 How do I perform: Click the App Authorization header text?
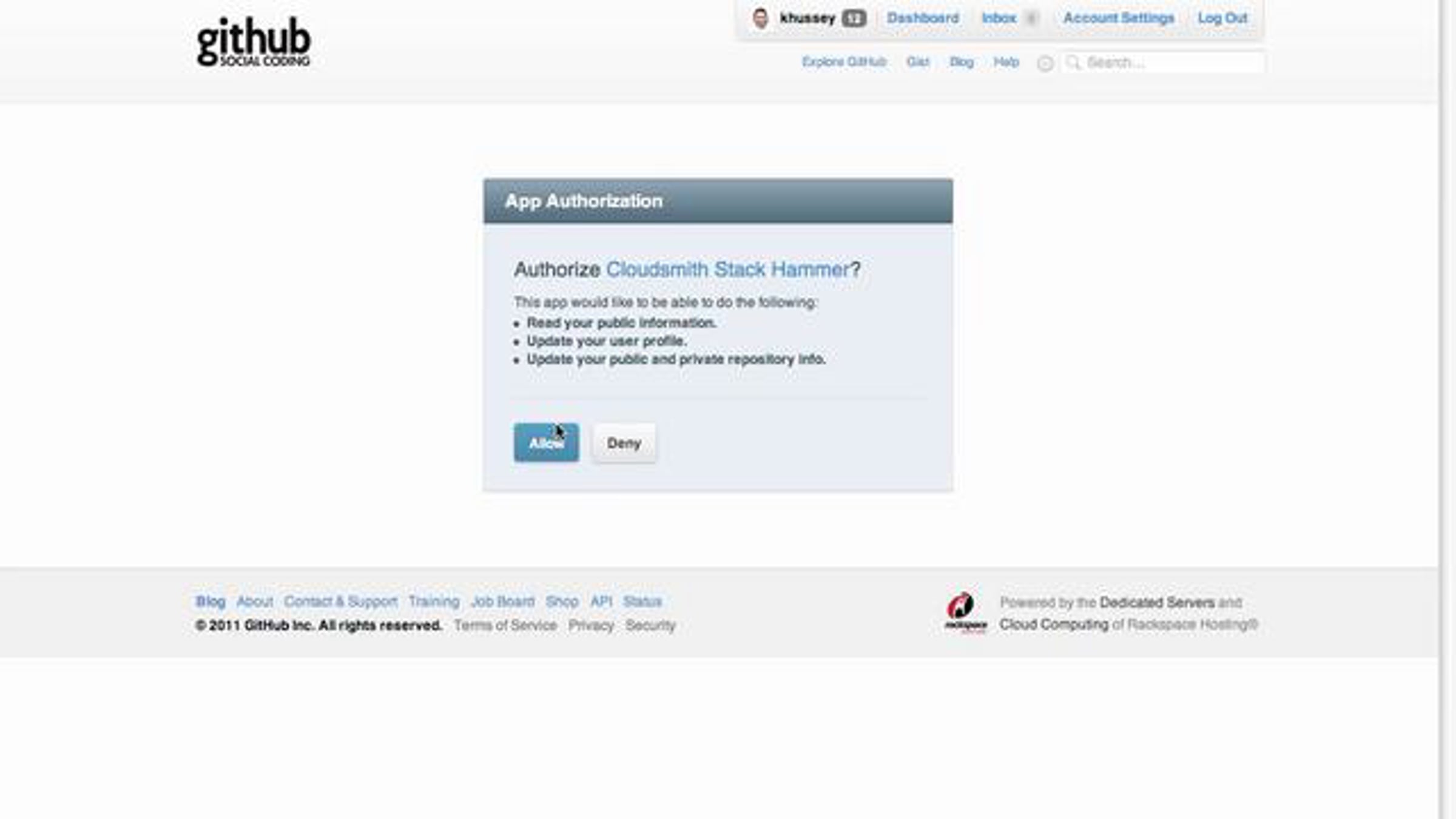tap(584, 201)
